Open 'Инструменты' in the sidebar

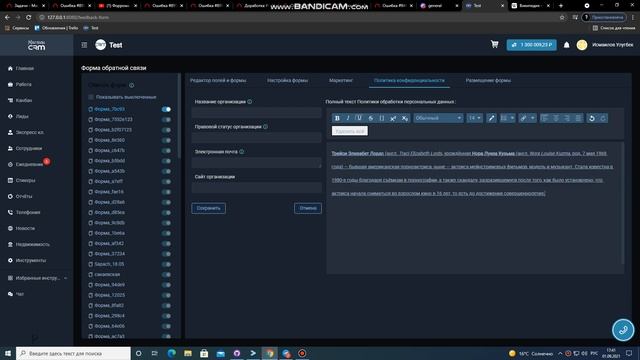pos(31,260)
